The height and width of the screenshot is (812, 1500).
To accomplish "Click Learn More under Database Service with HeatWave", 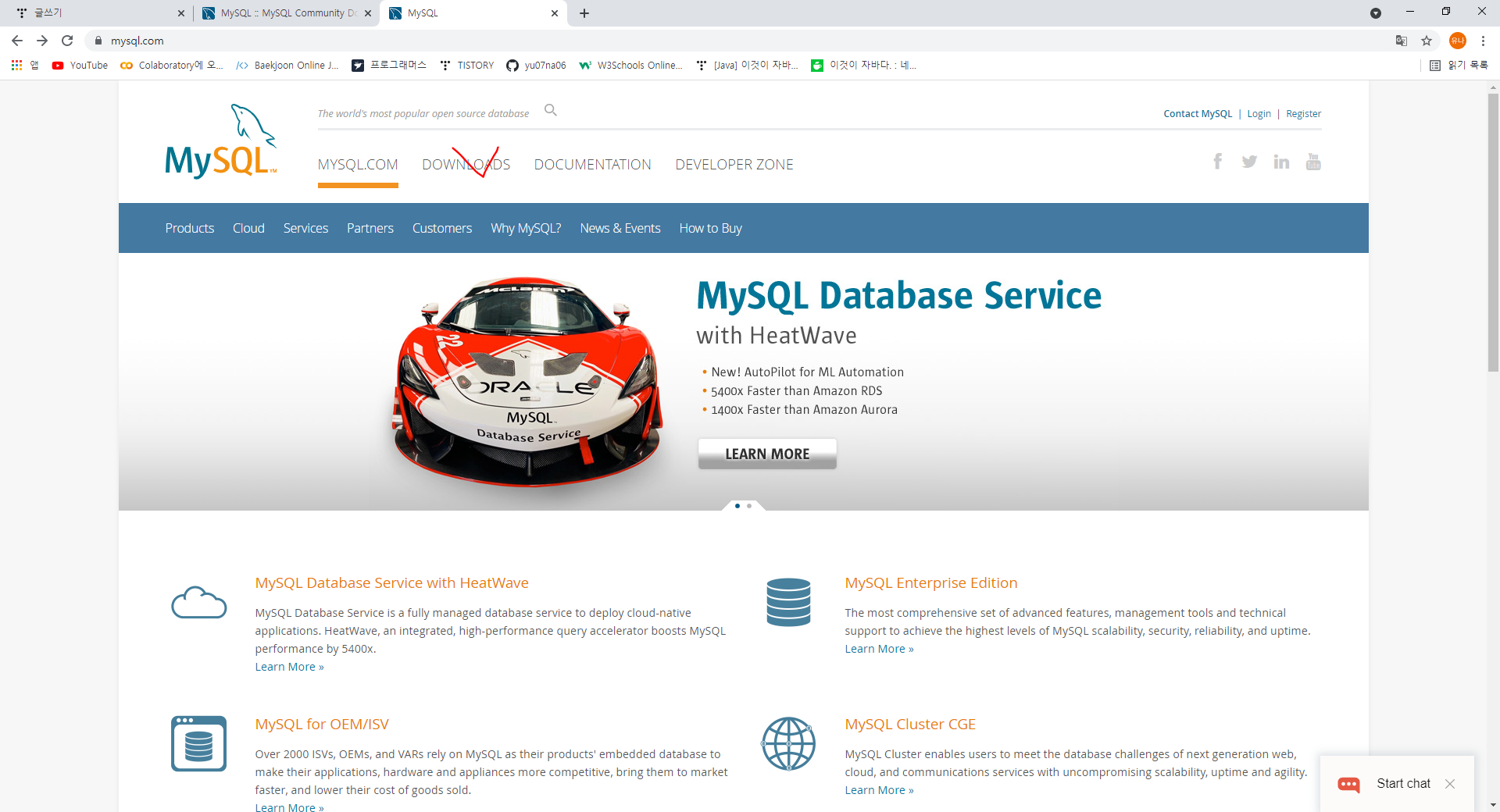I will (x=289, y=667).
